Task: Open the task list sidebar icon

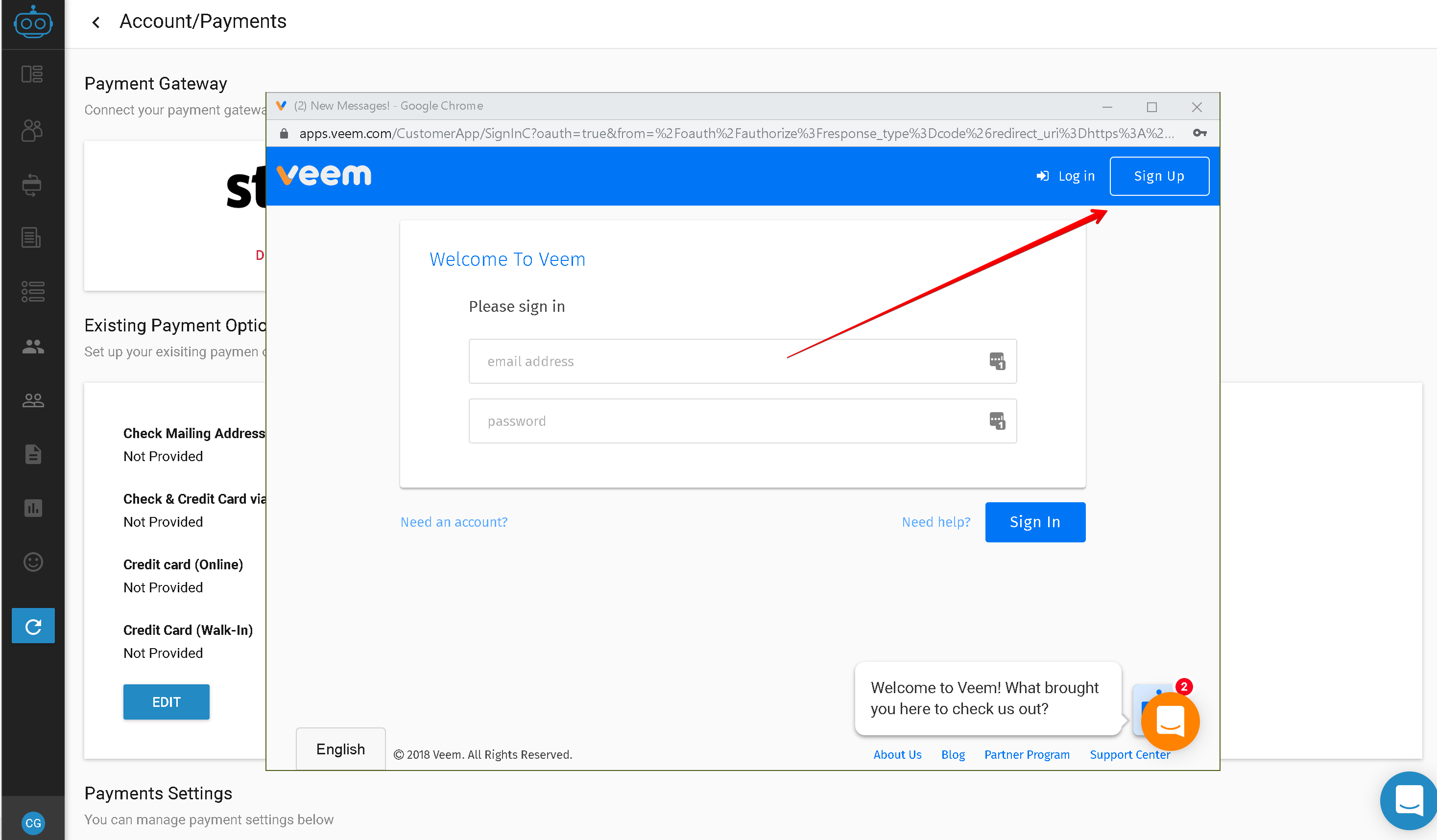Action: click(32, 291)
